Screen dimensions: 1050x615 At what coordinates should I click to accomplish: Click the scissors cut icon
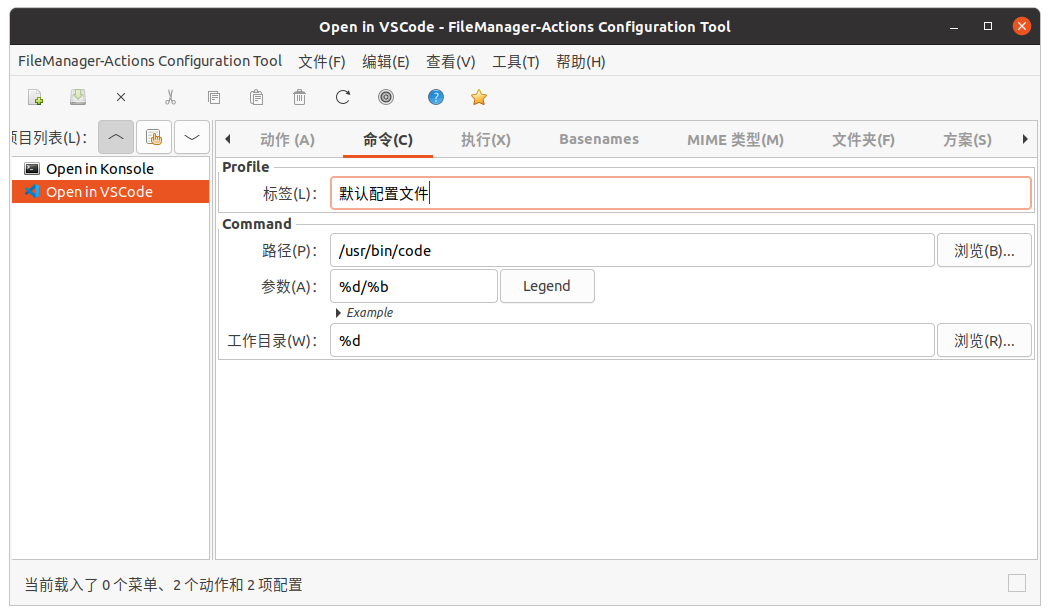170,97
